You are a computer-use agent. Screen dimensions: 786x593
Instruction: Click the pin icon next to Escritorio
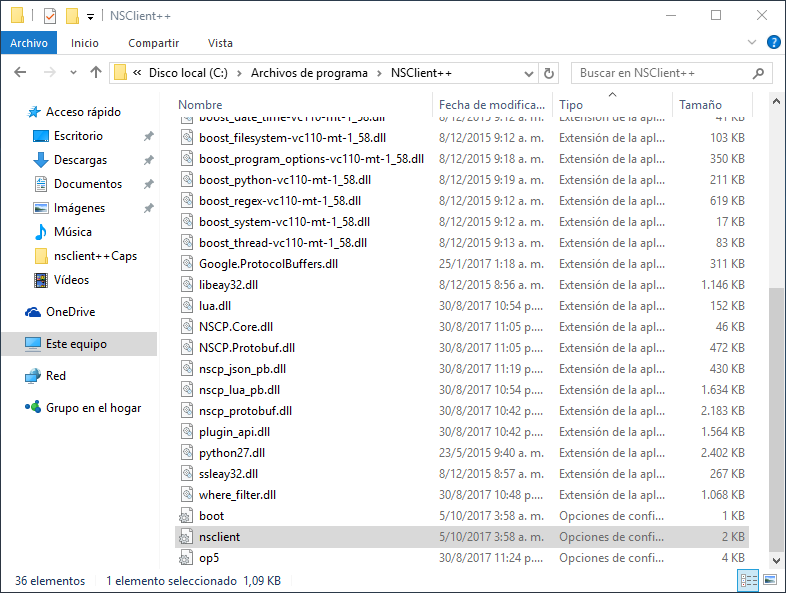[x=148, y=136]
